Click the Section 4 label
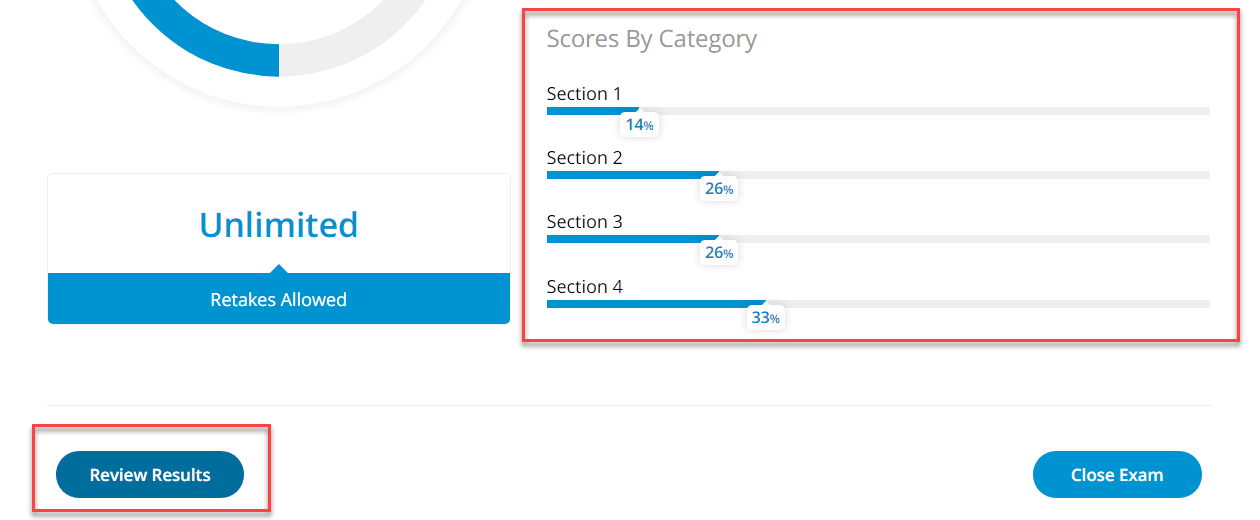Screen dimensions: 1260x520 coord(584,287)
